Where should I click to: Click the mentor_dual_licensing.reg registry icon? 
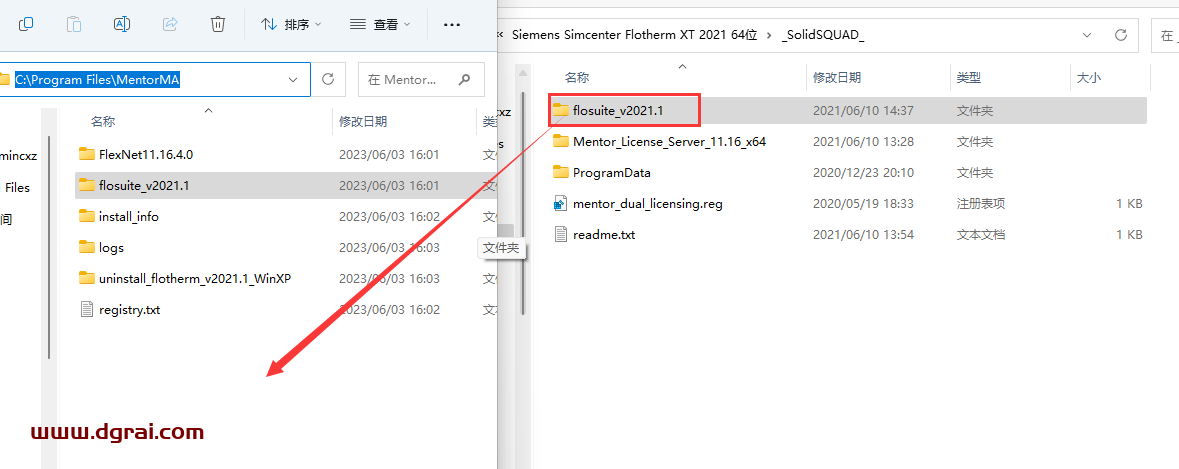561,203
